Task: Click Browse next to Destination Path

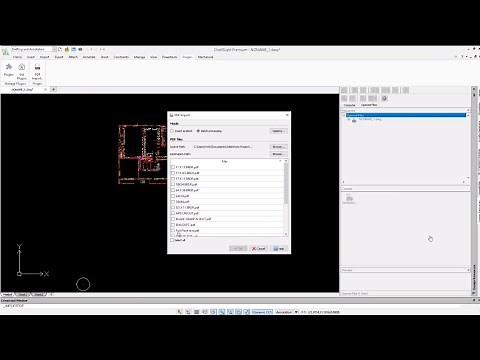Action: coord(278,154)
